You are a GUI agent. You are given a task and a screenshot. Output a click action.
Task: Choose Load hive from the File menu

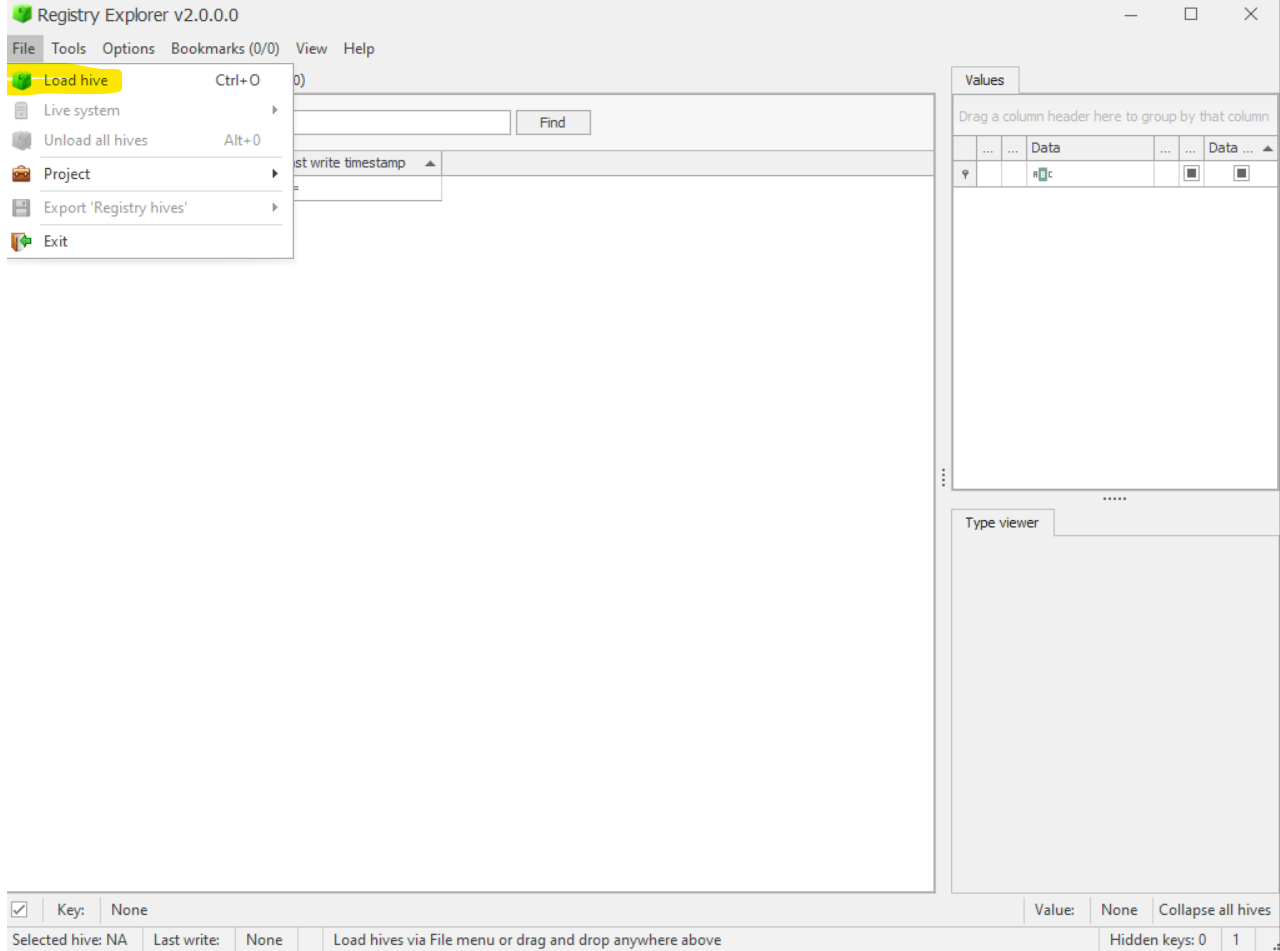coord(150,81)
